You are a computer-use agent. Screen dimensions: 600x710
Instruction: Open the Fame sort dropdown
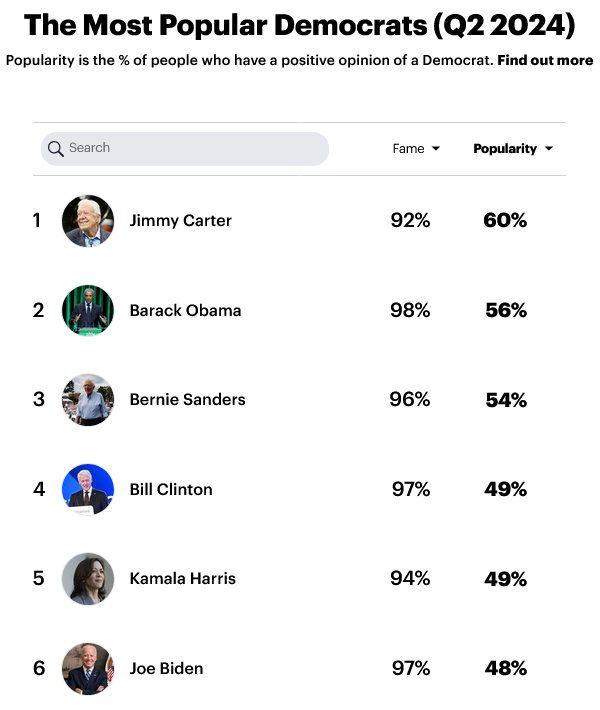[416, 149]
